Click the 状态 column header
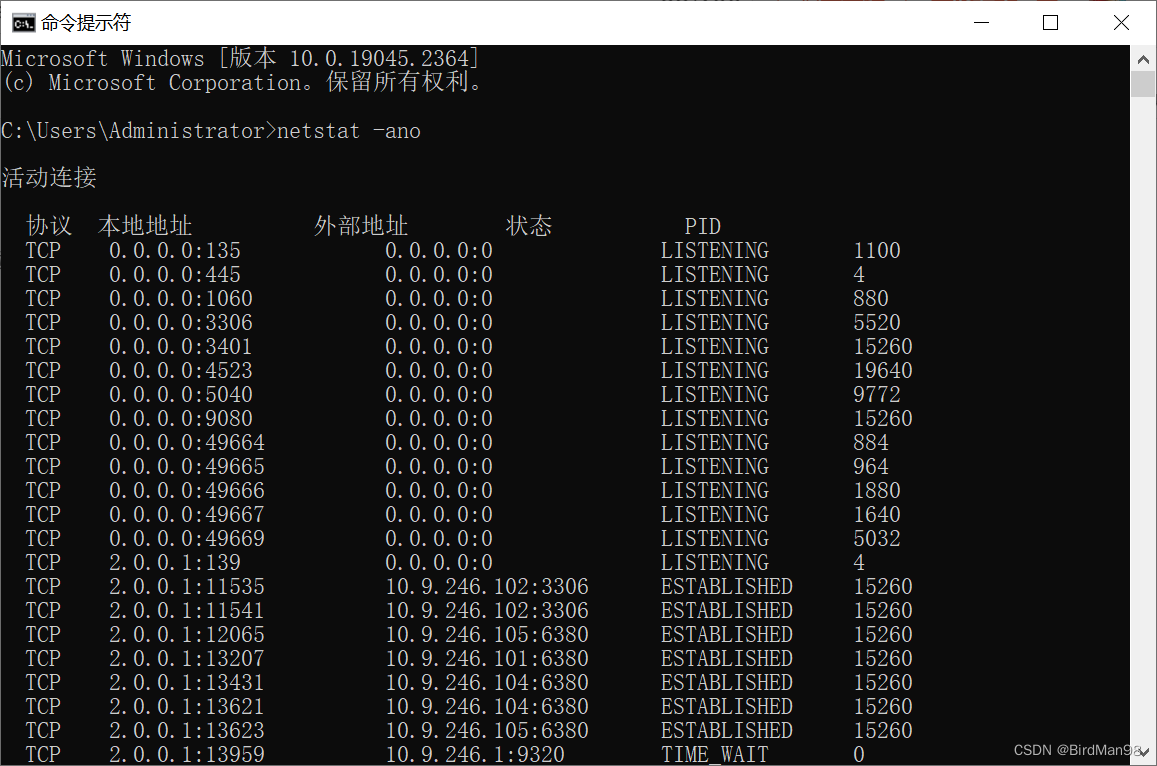 [x=529, y=226]
